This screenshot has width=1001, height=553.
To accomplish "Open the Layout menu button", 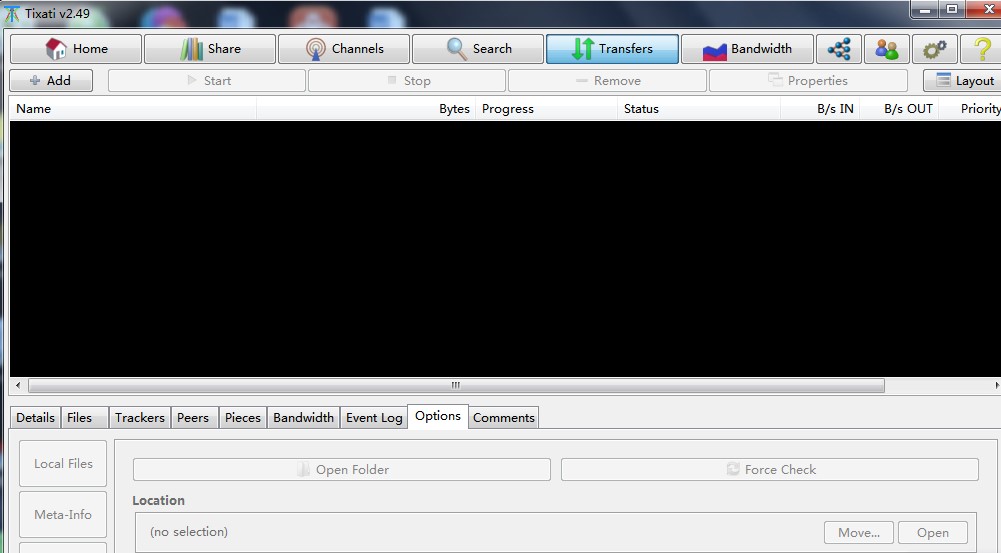I will [964, 80].
